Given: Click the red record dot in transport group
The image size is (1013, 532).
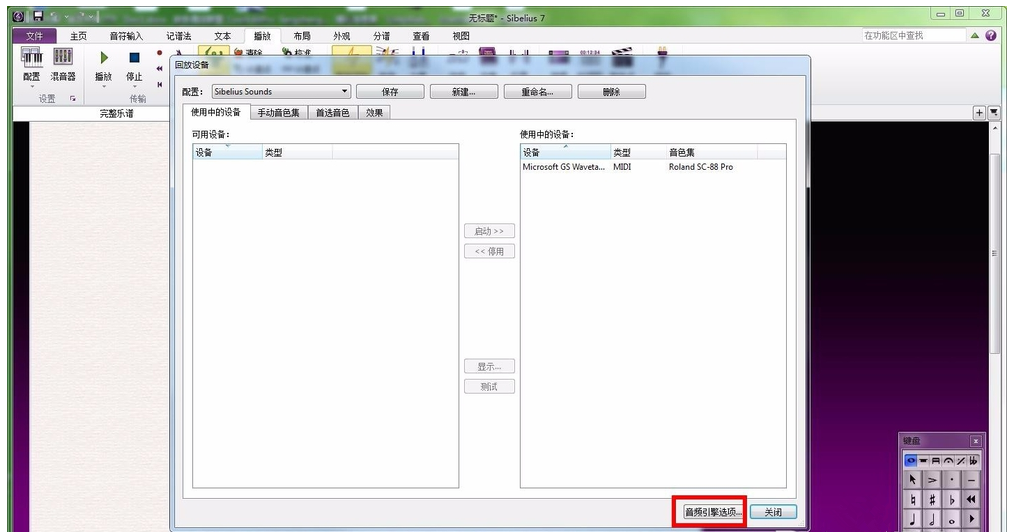Looking at the screenshot, I should (x=160, y=53).
